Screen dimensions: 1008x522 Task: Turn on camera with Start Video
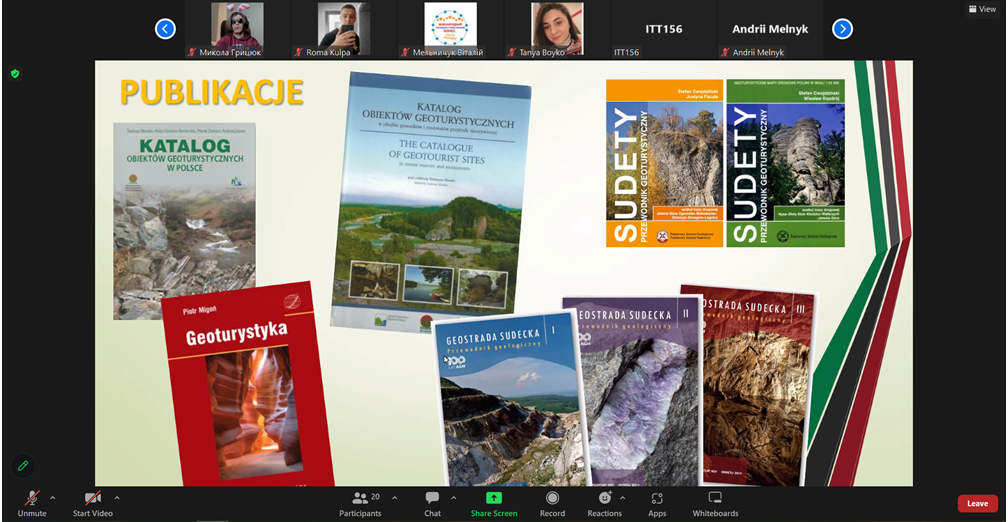[92, 502]
